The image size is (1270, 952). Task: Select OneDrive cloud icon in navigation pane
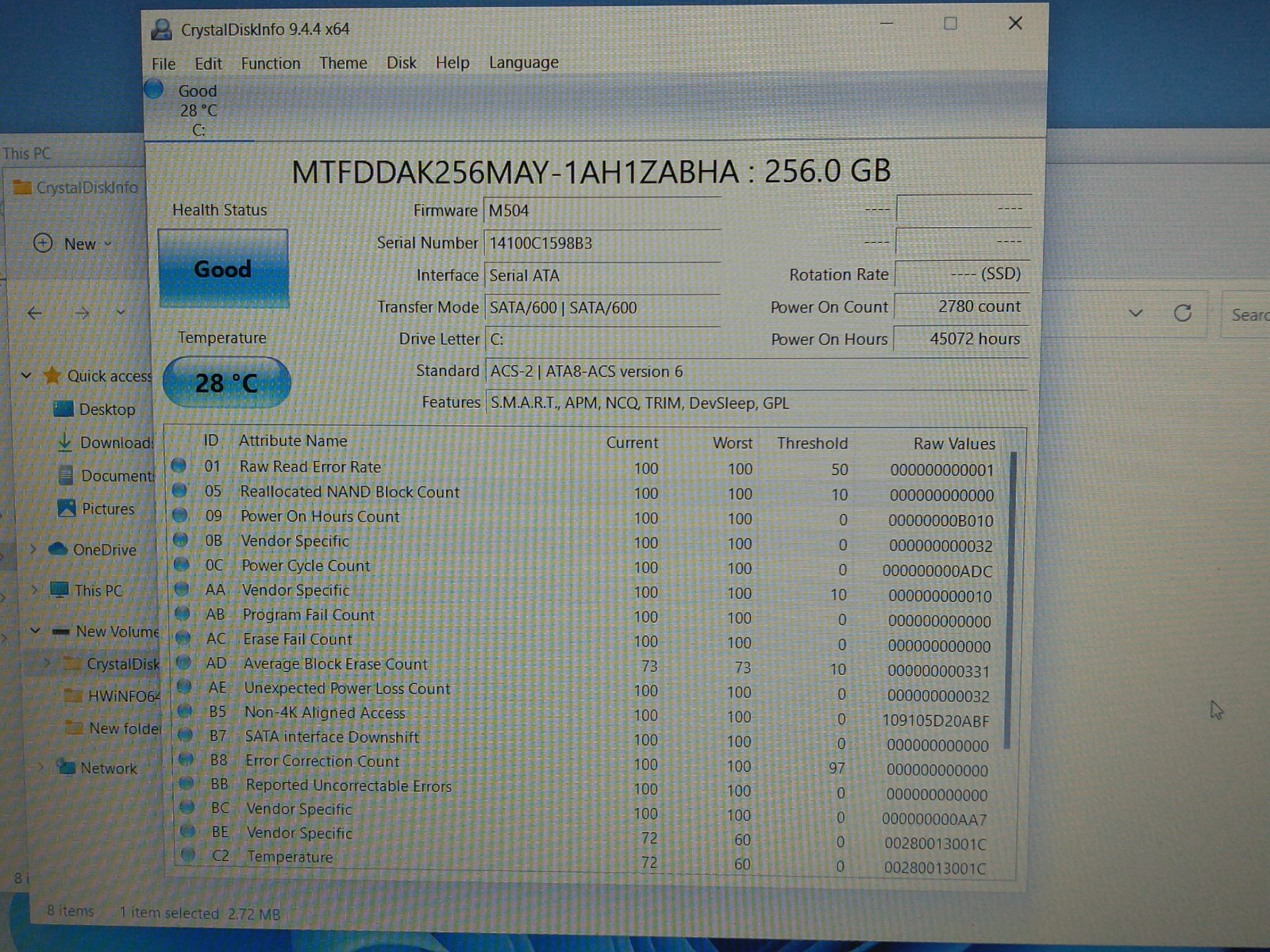tap(57, 548)
